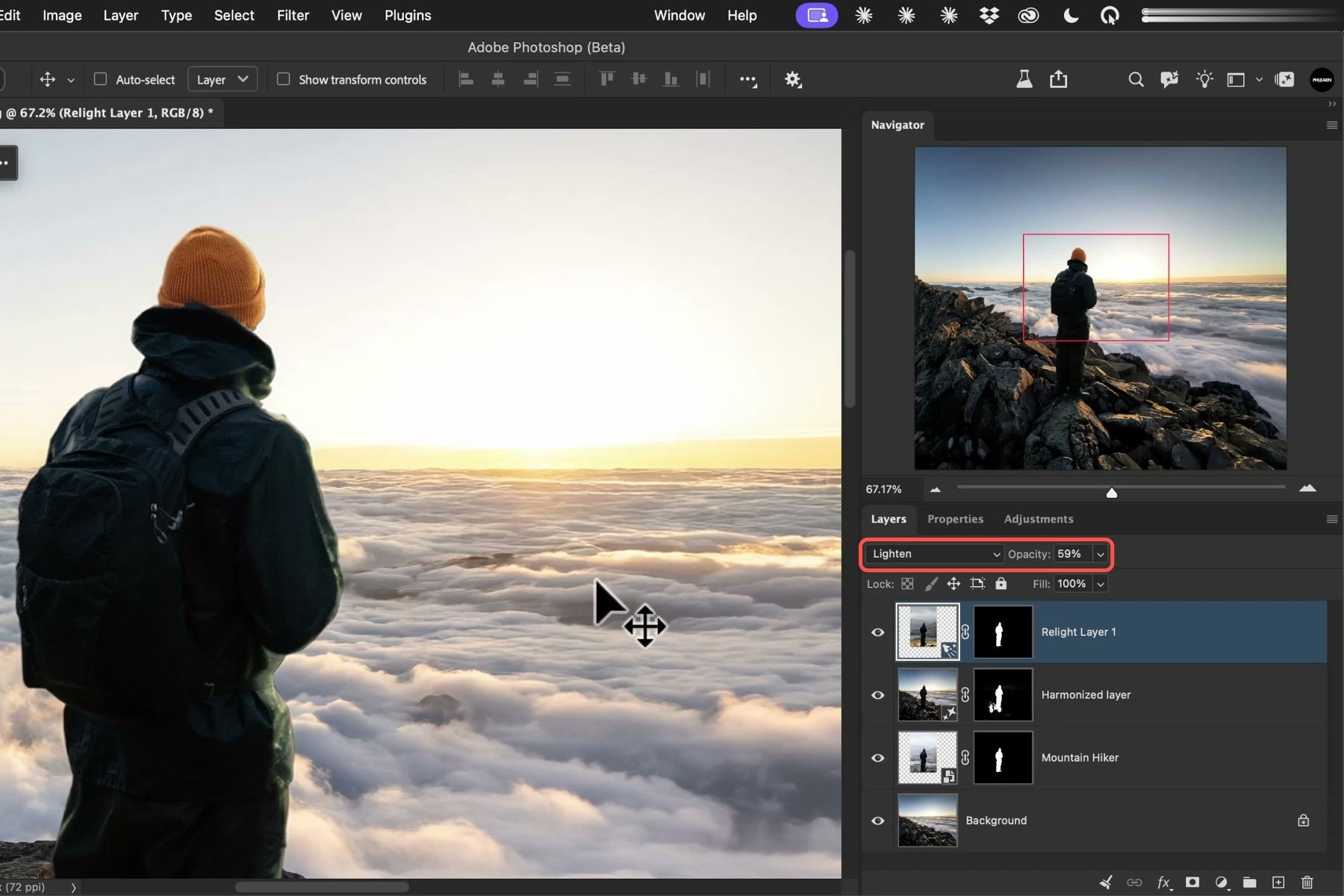This screenshot has width=1344, height=896.
Task: Open the View menu
Action: point(346,15)
